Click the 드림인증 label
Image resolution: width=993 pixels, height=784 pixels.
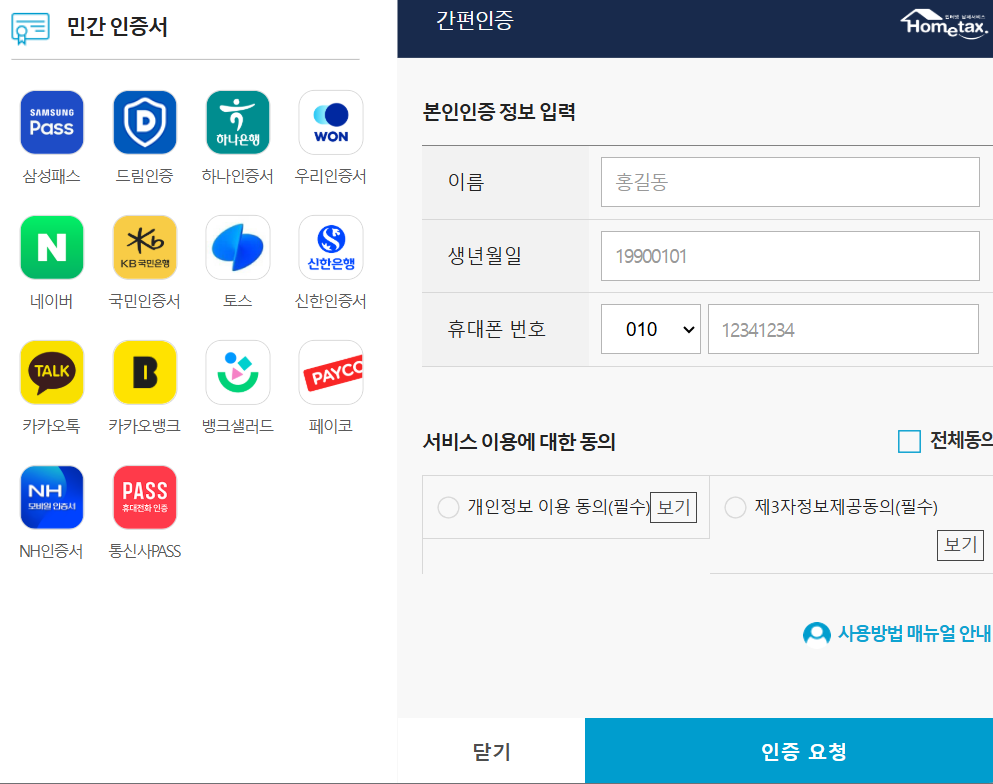click(x=144, y=176)
